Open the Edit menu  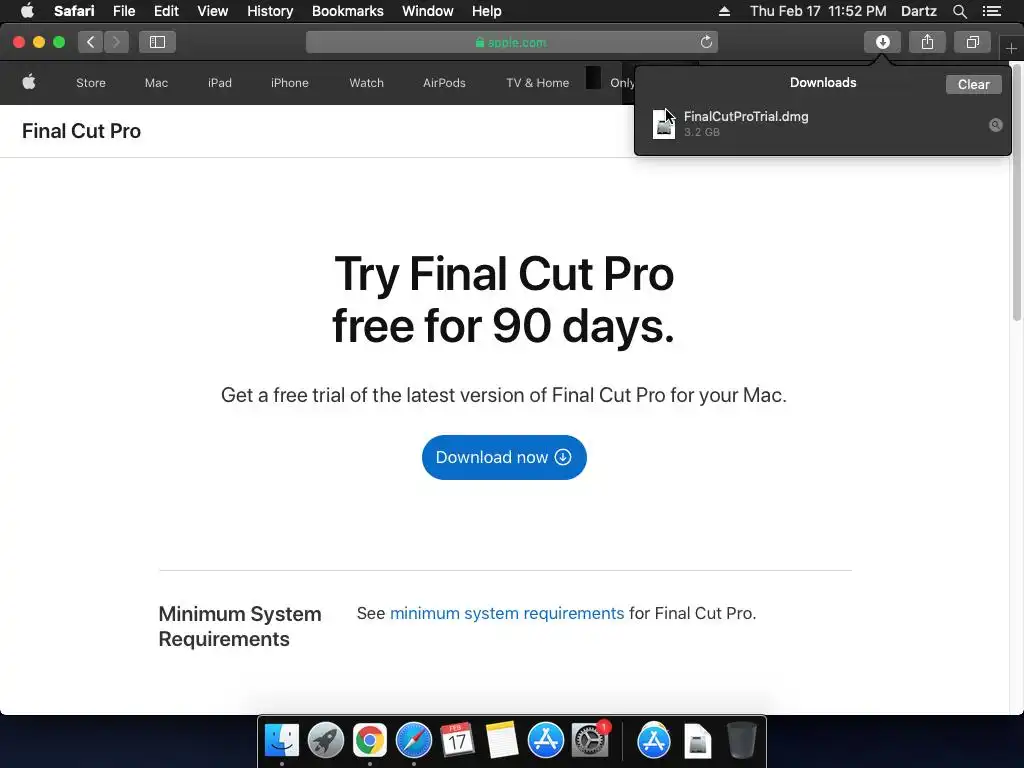click(166, 11)
